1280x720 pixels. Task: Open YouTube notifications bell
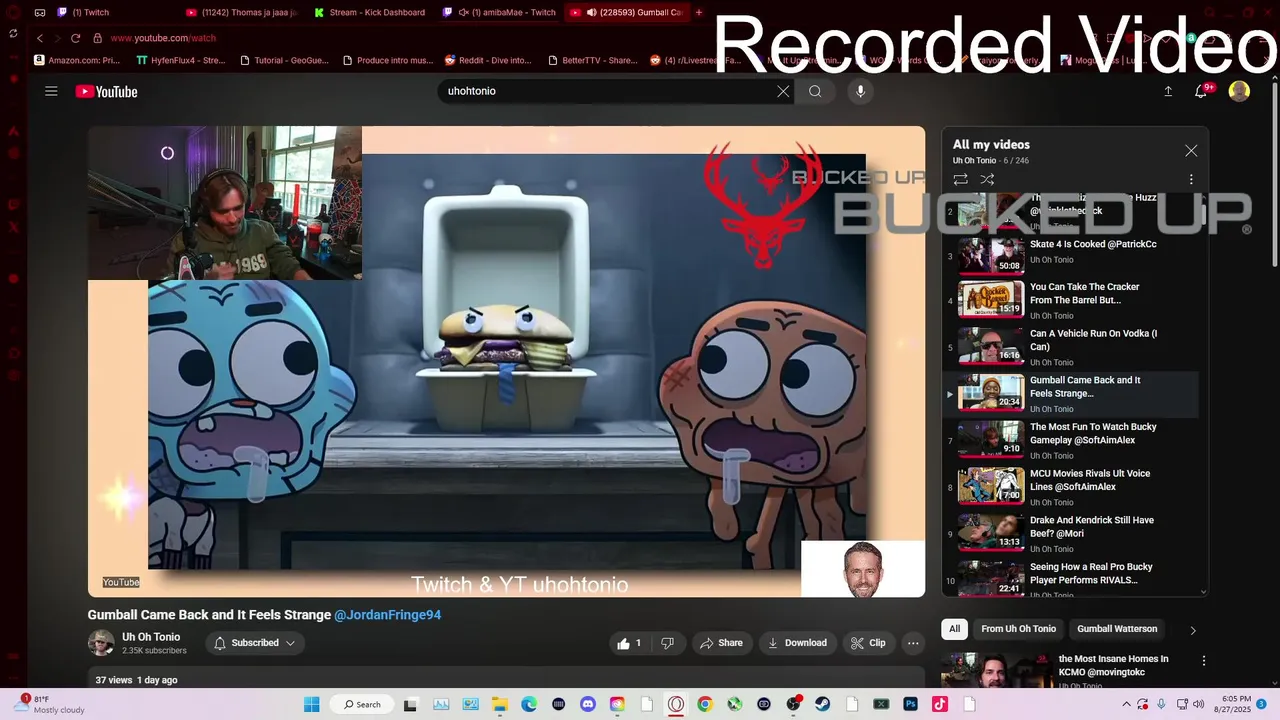click(1202, 91)
